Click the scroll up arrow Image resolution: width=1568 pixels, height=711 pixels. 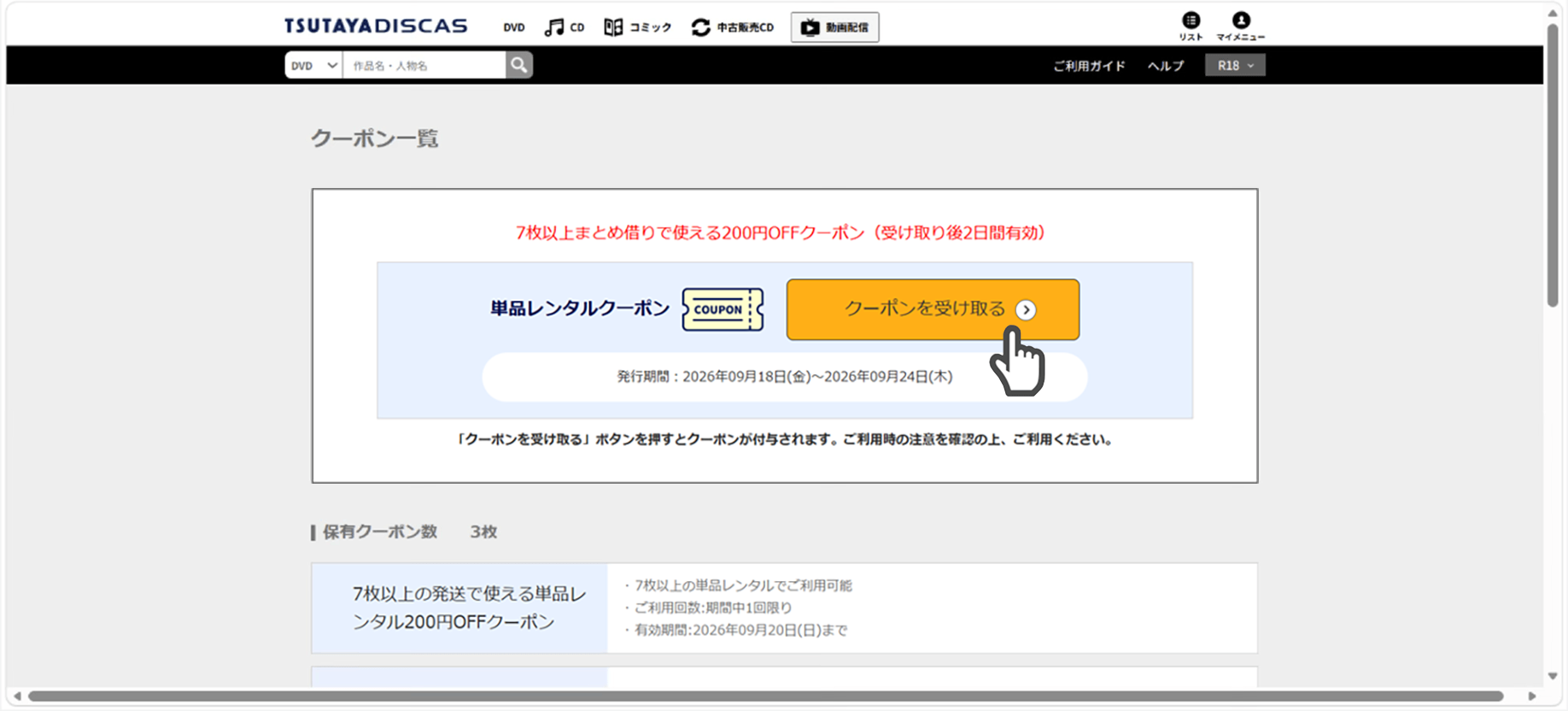click(x=1553, y=13)
